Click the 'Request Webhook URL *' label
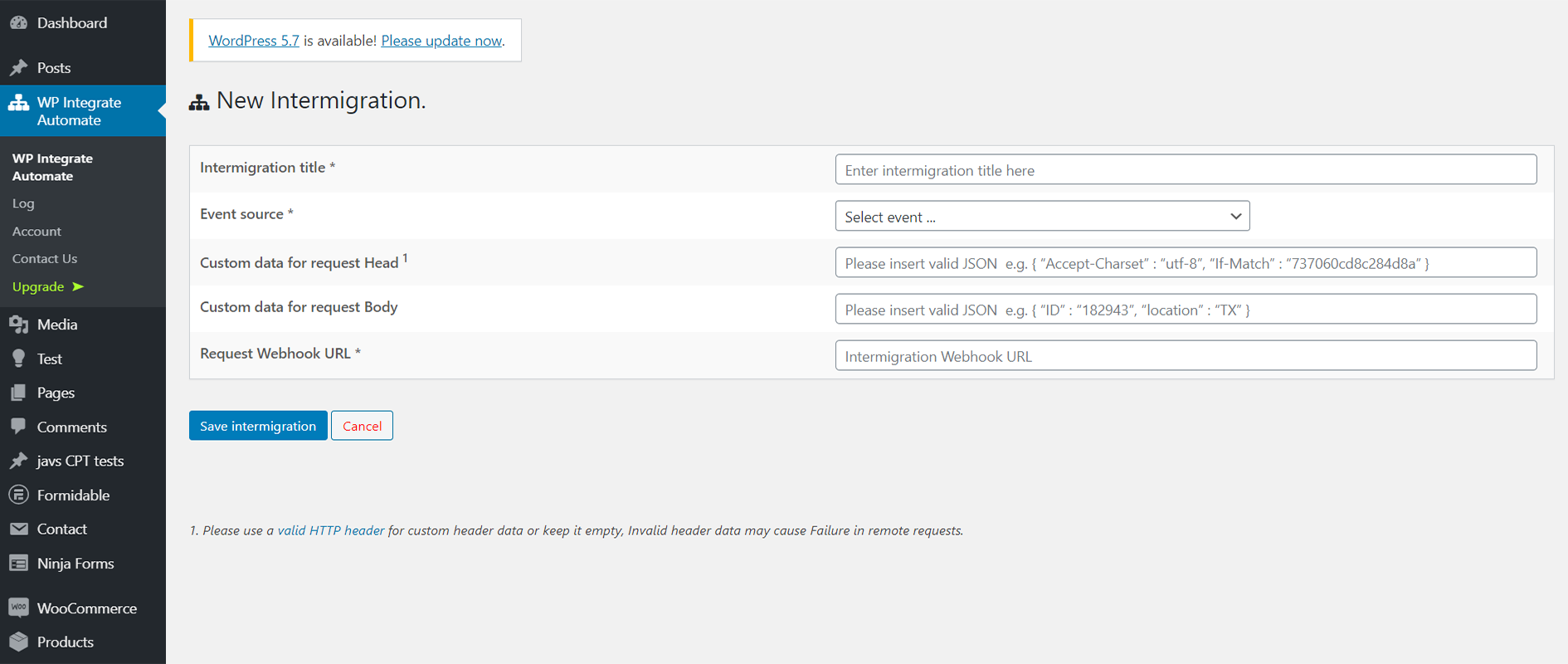 pyautogui.click(x=280, y=354)
